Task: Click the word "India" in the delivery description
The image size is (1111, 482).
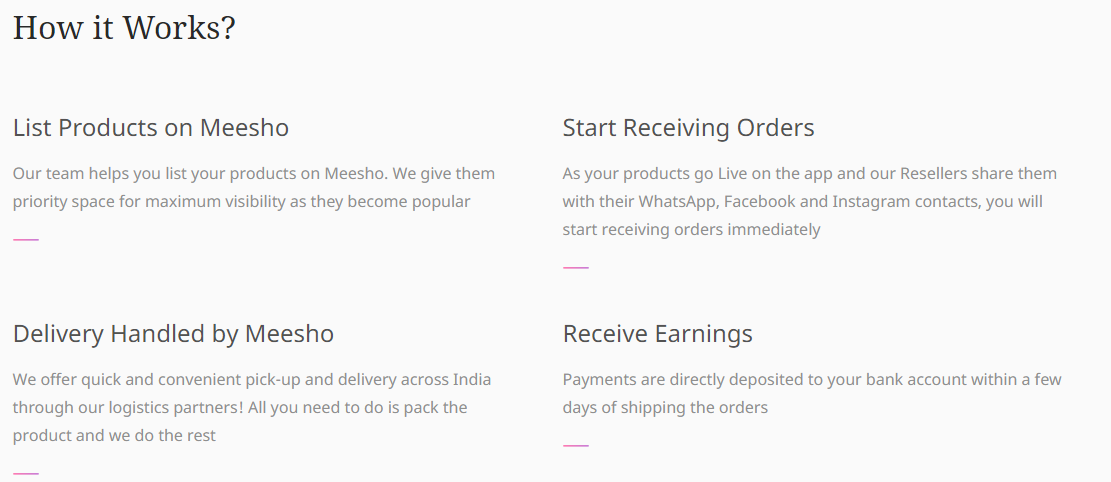Action: tap(472, 380)
